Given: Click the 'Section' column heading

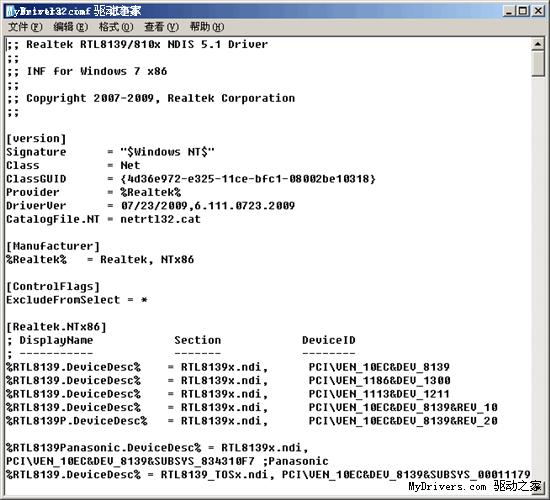Looking at the screenshot, I should point(197,340).
